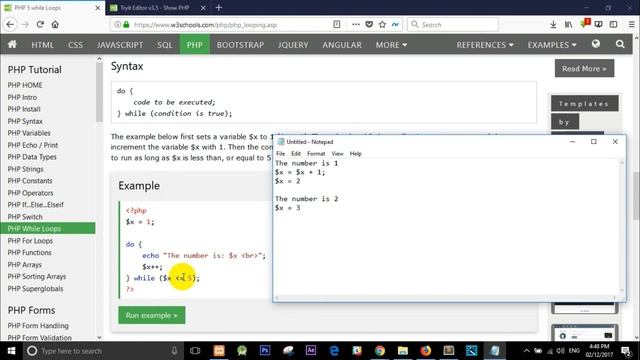640x360 pixels.
Task: Open the SQL tutorial in navbar
Action: tap(165, 44)
